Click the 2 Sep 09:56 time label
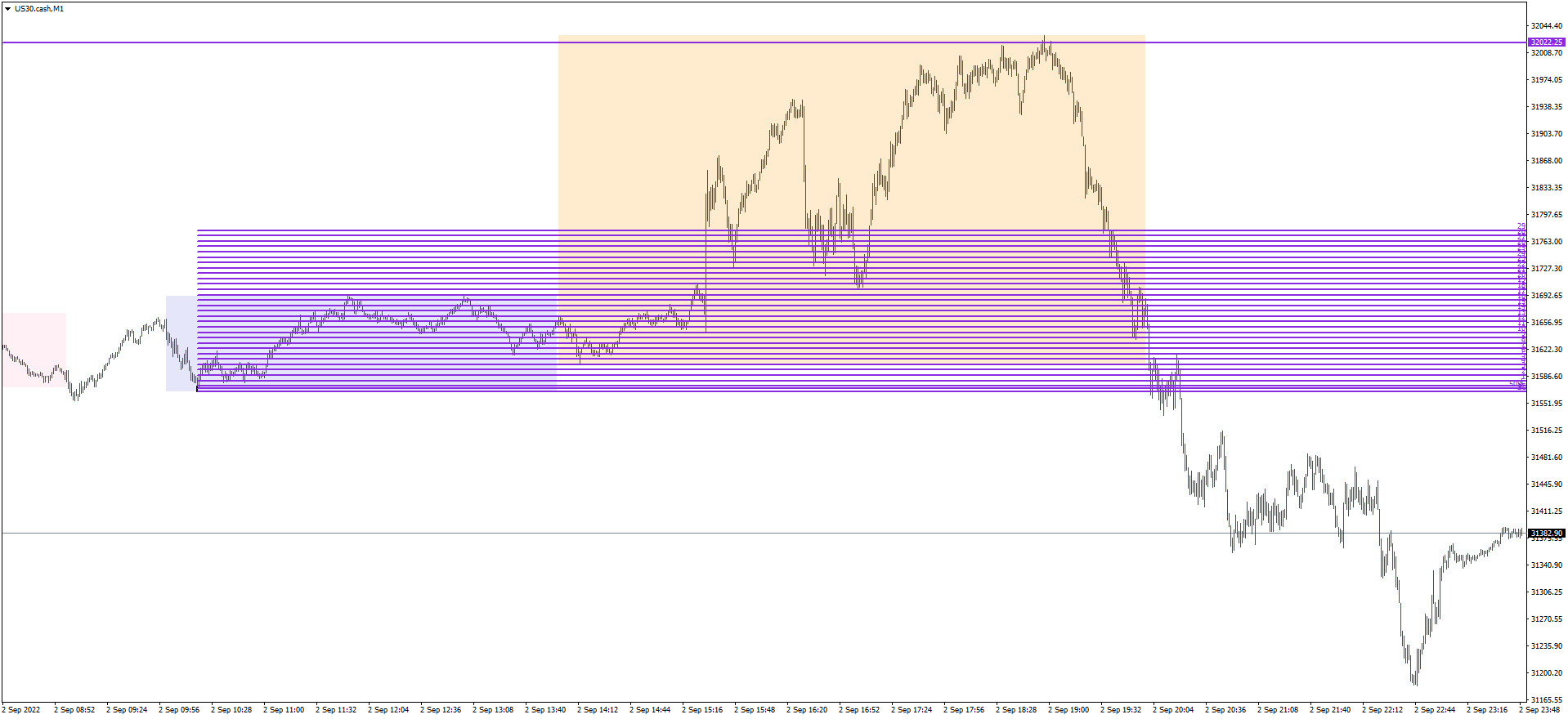Image resolution: width=1568 pixels, height=719 pixels. coord(179,710)
